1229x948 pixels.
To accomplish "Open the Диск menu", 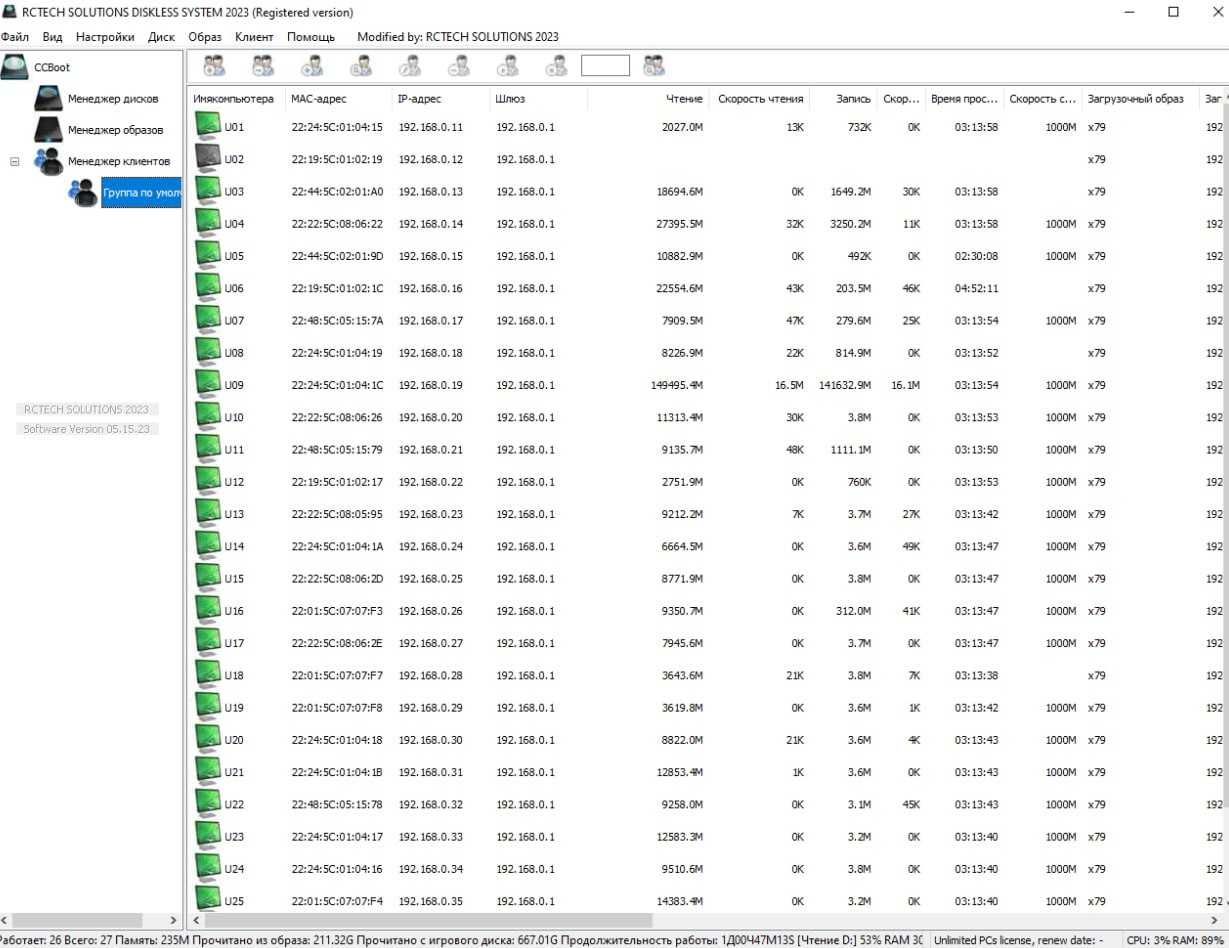I will [x=161, y=37].
